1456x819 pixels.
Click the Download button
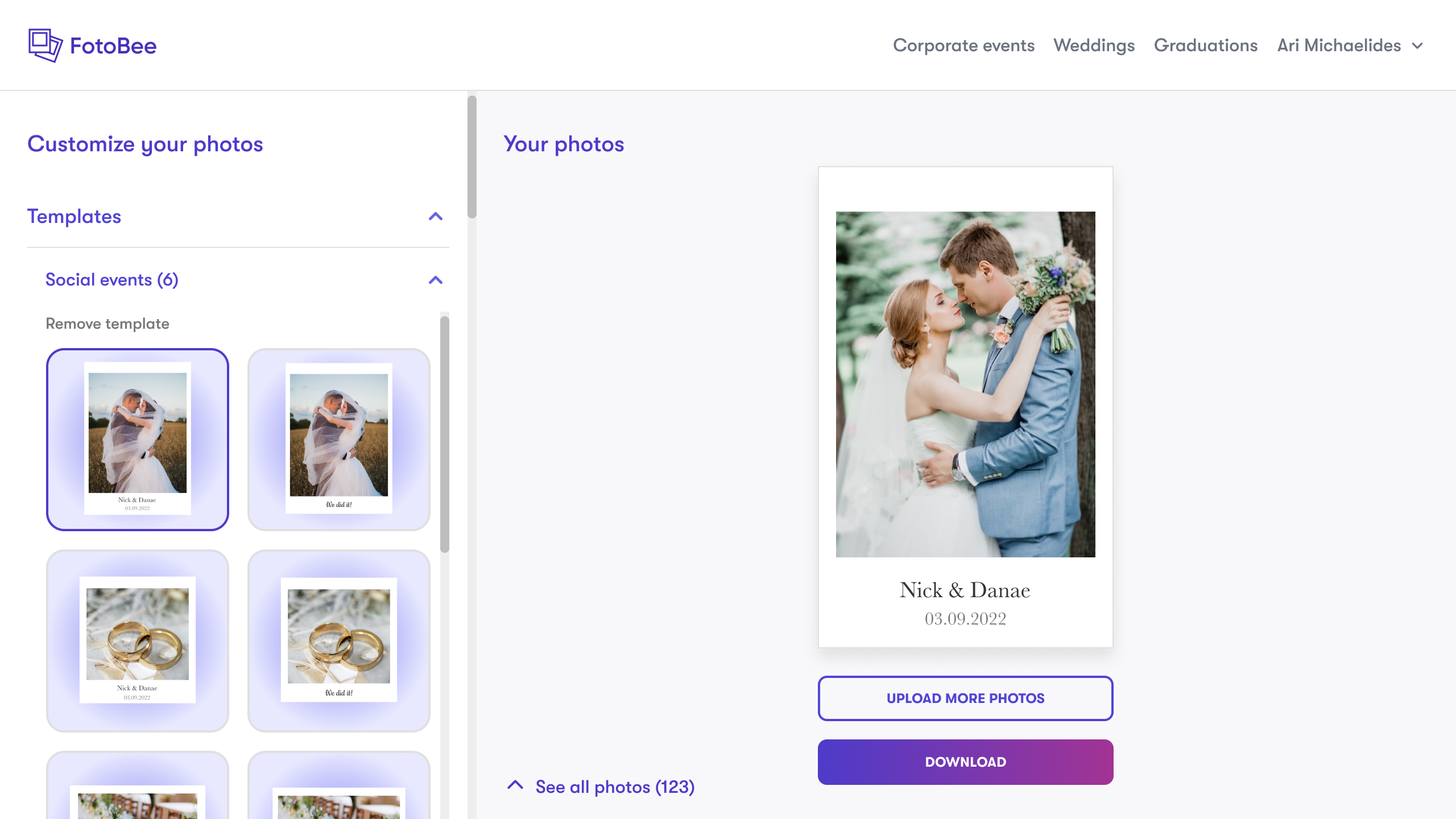click(965, 762)
